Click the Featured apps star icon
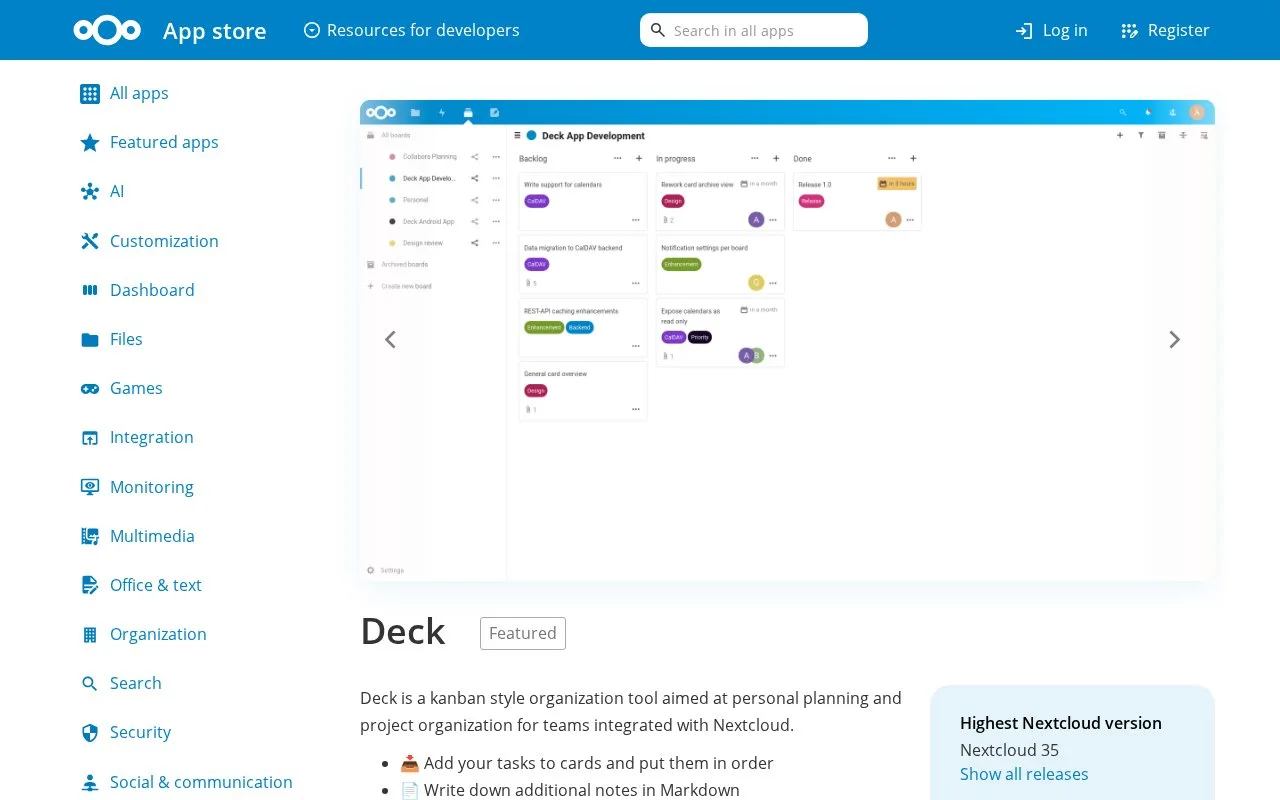Image resolution: width=1280 pixels, height=800 pixels. coord(90,142)
